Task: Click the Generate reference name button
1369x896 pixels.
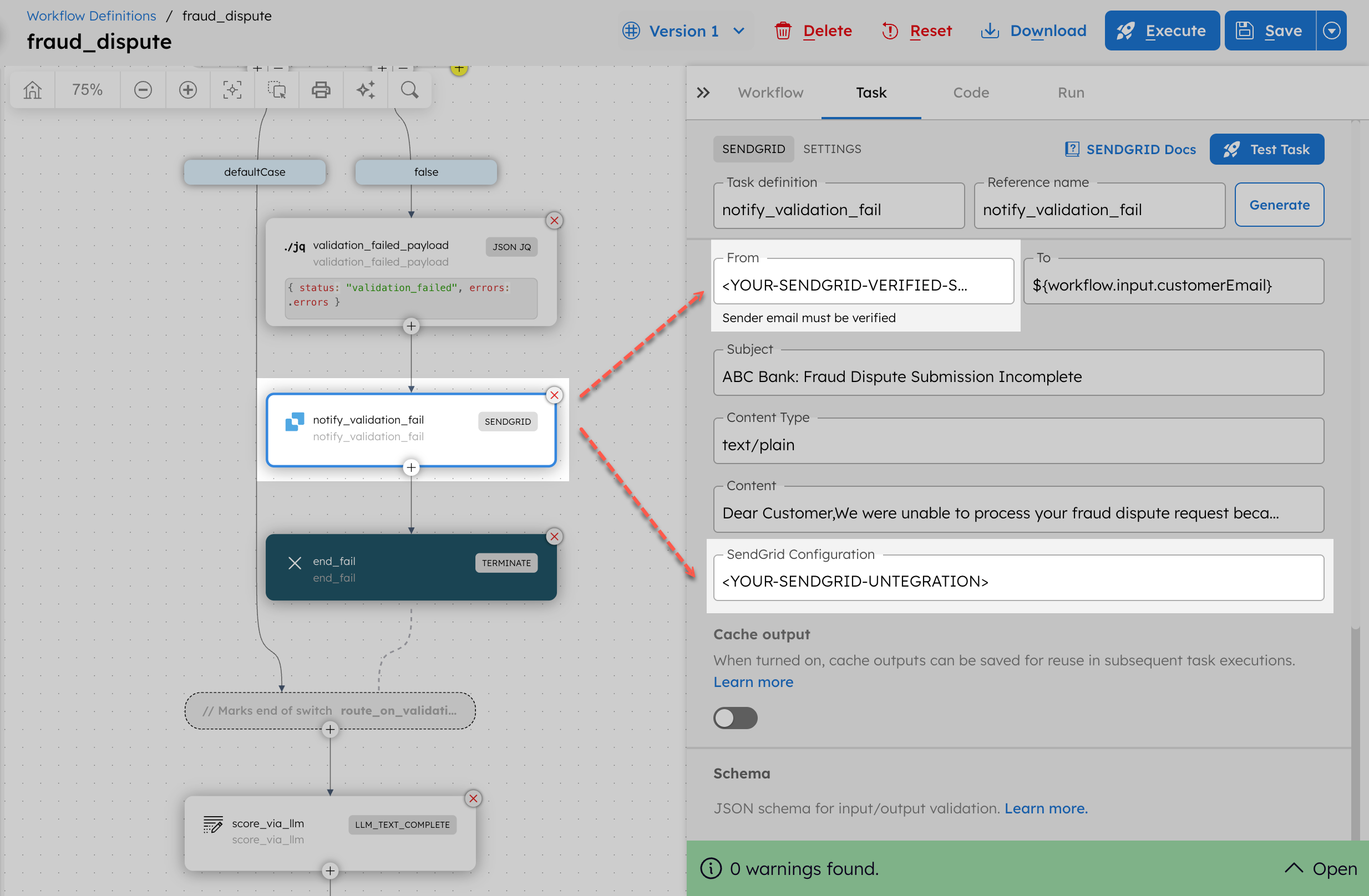Action: (1279, 204)
